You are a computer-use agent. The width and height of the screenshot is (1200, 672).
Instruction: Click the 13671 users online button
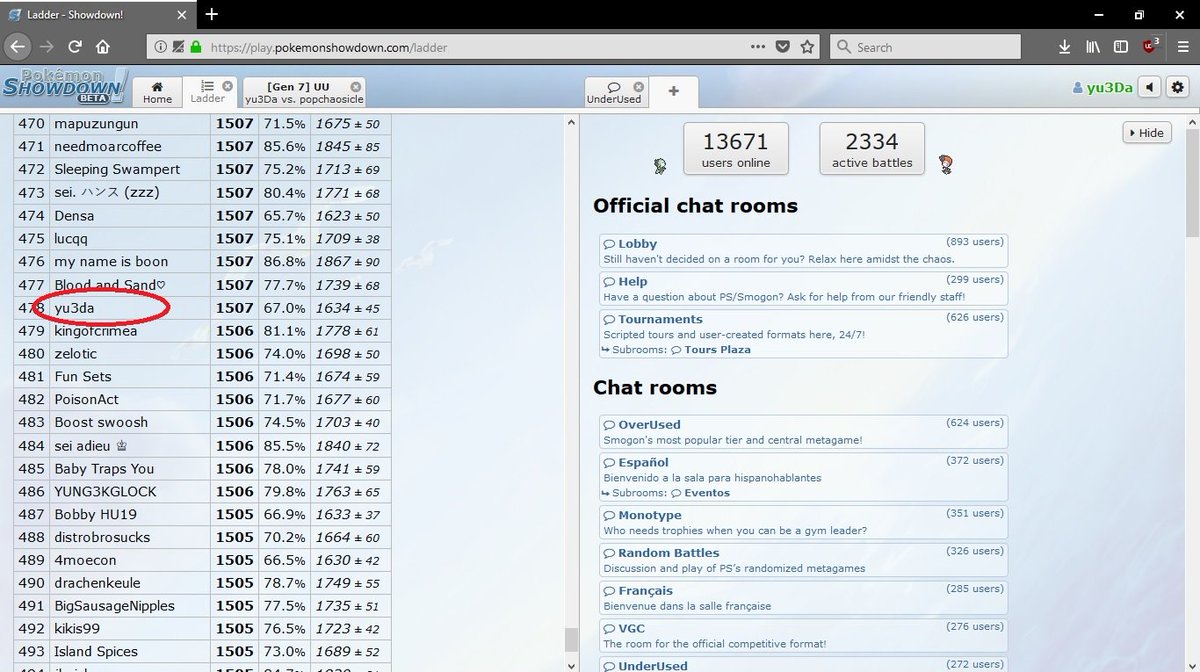coord(736,148)
